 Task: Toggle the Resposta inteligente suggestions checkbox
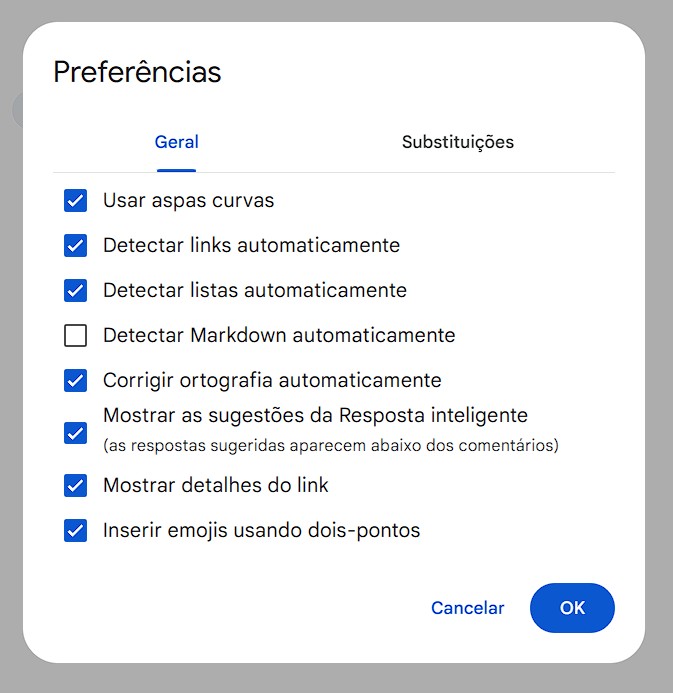pos(75,433)
